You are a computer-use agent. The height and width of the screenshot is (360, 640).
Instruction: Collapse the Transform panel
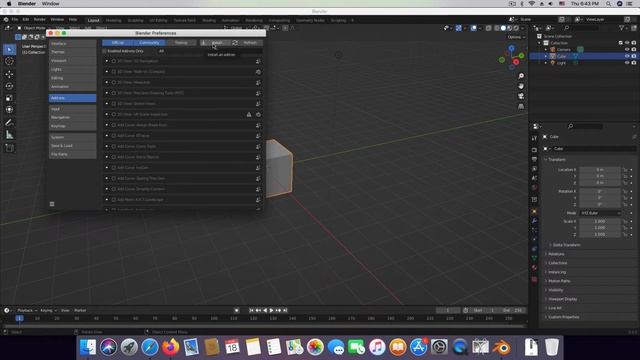click(x=557, y=160)
